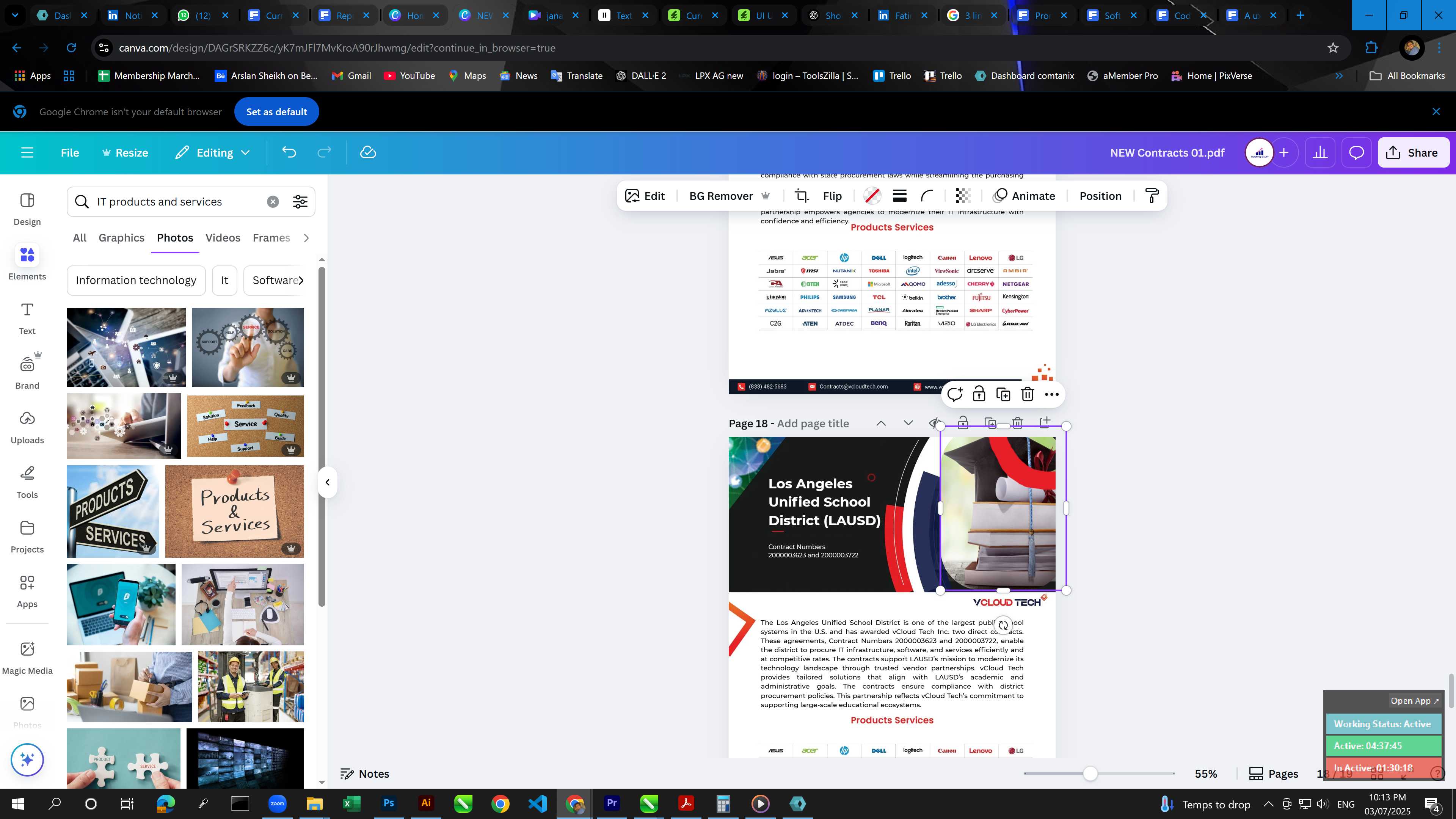Launch the Canva AI assistant sparkle button
The image size is (1456, 819).
point(27,759)
